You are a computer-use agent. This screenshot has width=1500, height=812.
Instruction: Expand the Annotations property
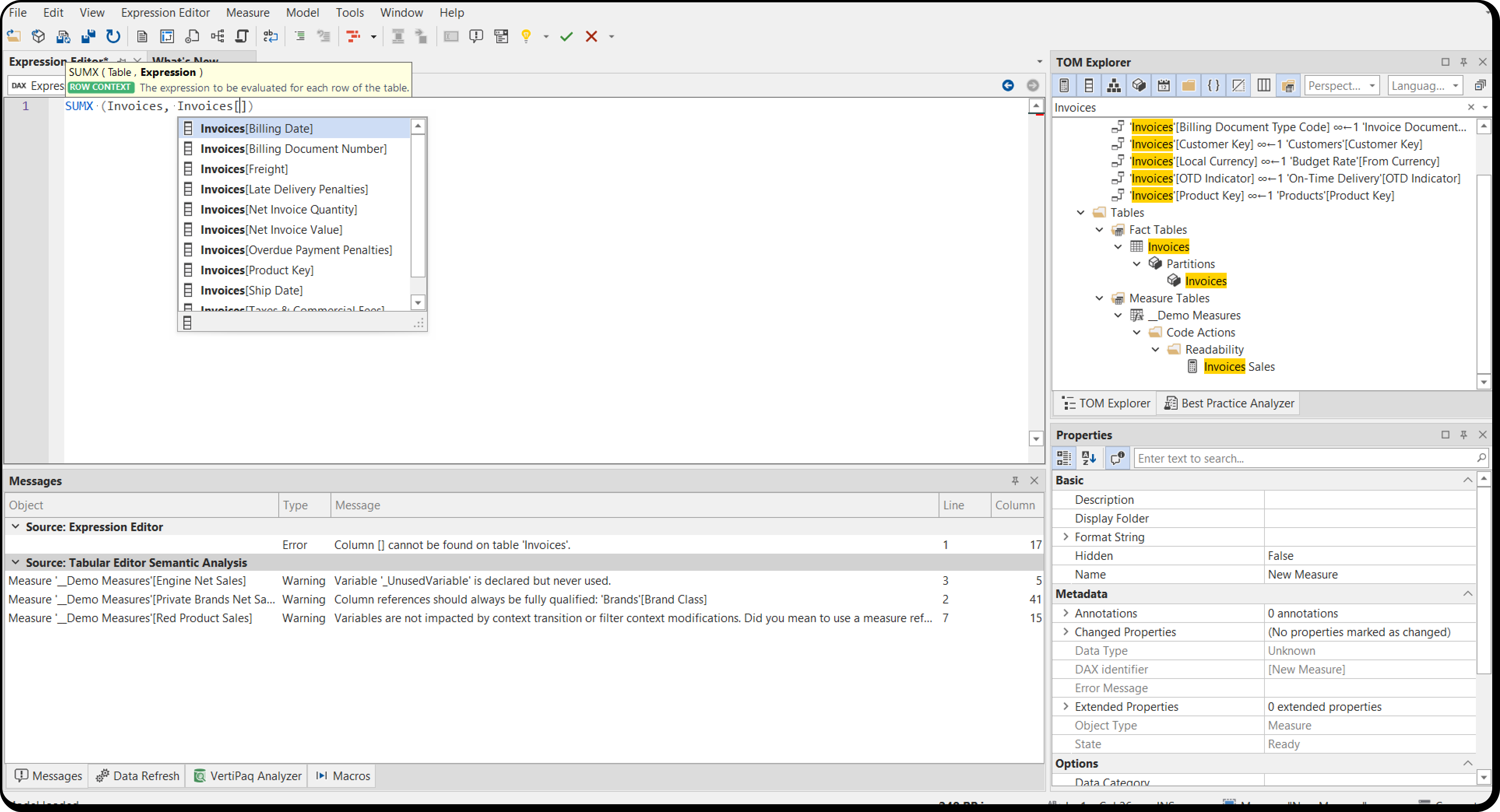pyautogui.click(x=1066, y=613)
